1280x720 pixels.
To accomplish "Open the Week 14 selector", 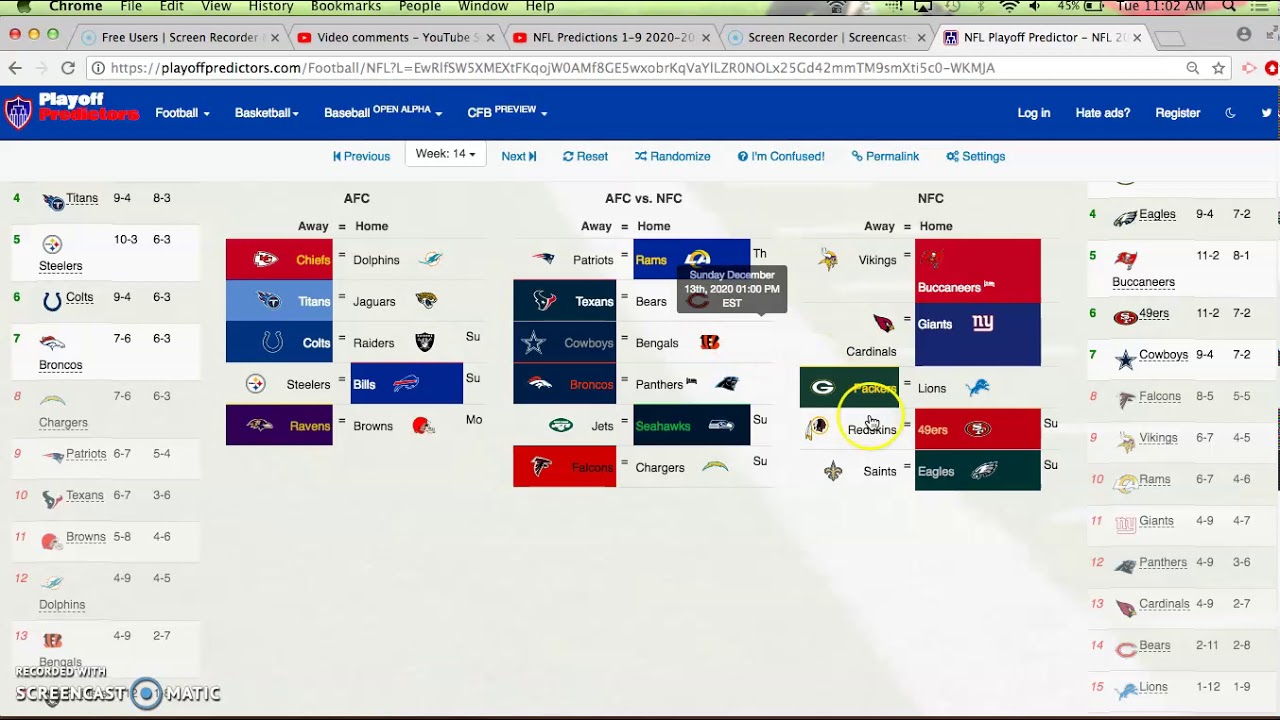I will (445, 154).
